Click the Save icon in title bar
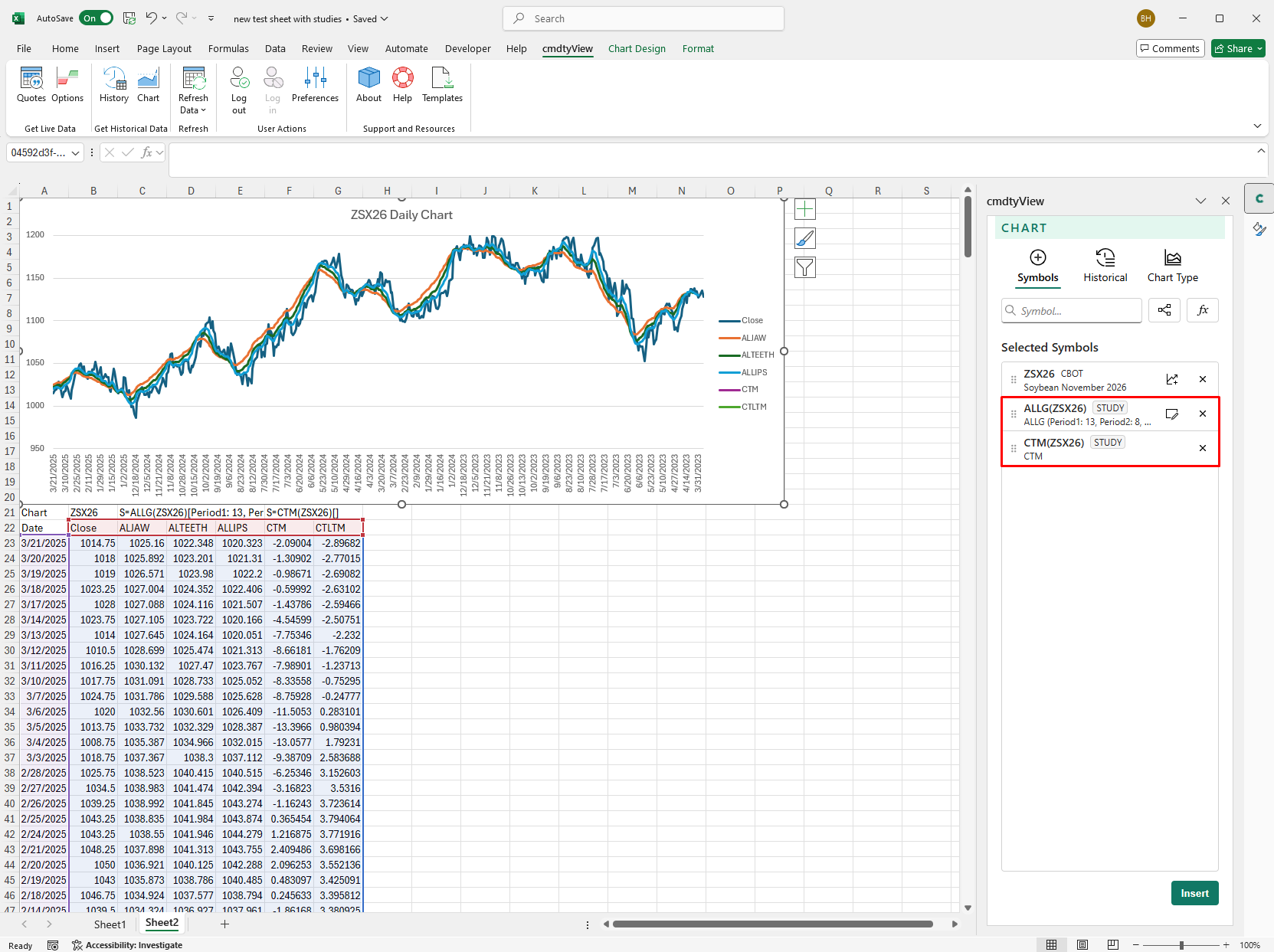Viewport: 1274px width, 952px height. point(129,18)
